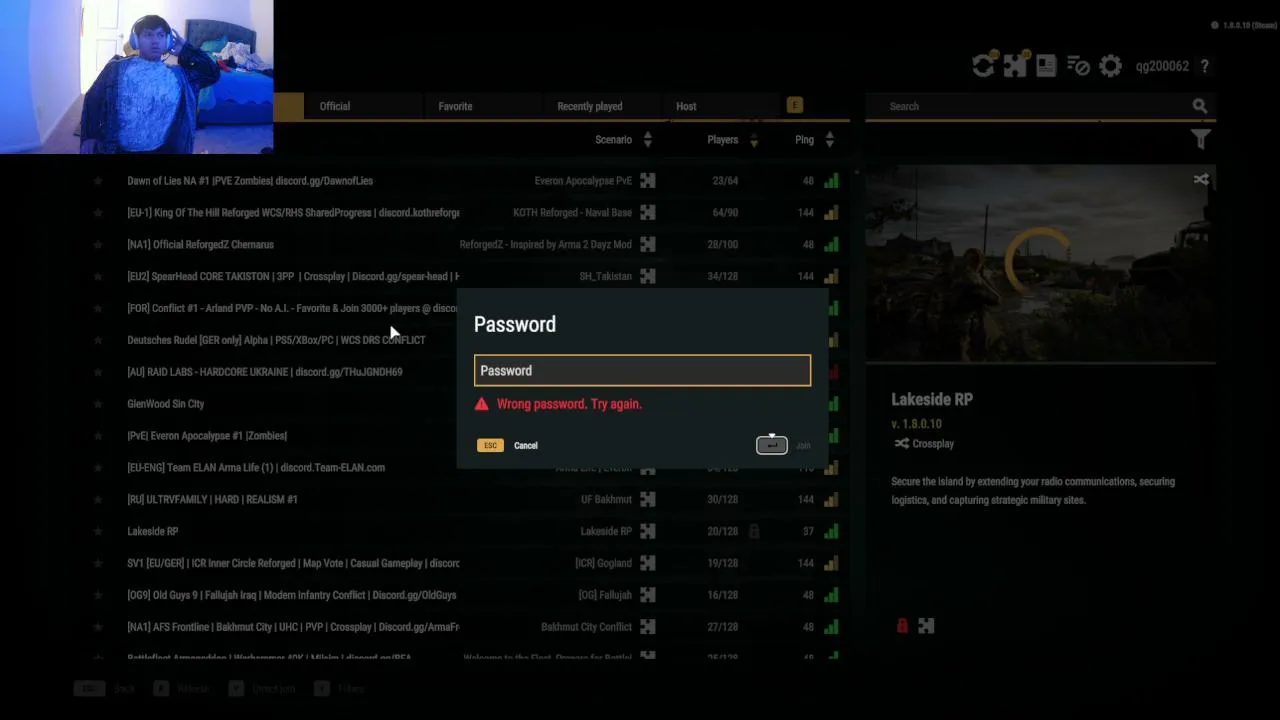
Task: Open the mods puzzle-piece icon
Action: [x=1015, y=66]
